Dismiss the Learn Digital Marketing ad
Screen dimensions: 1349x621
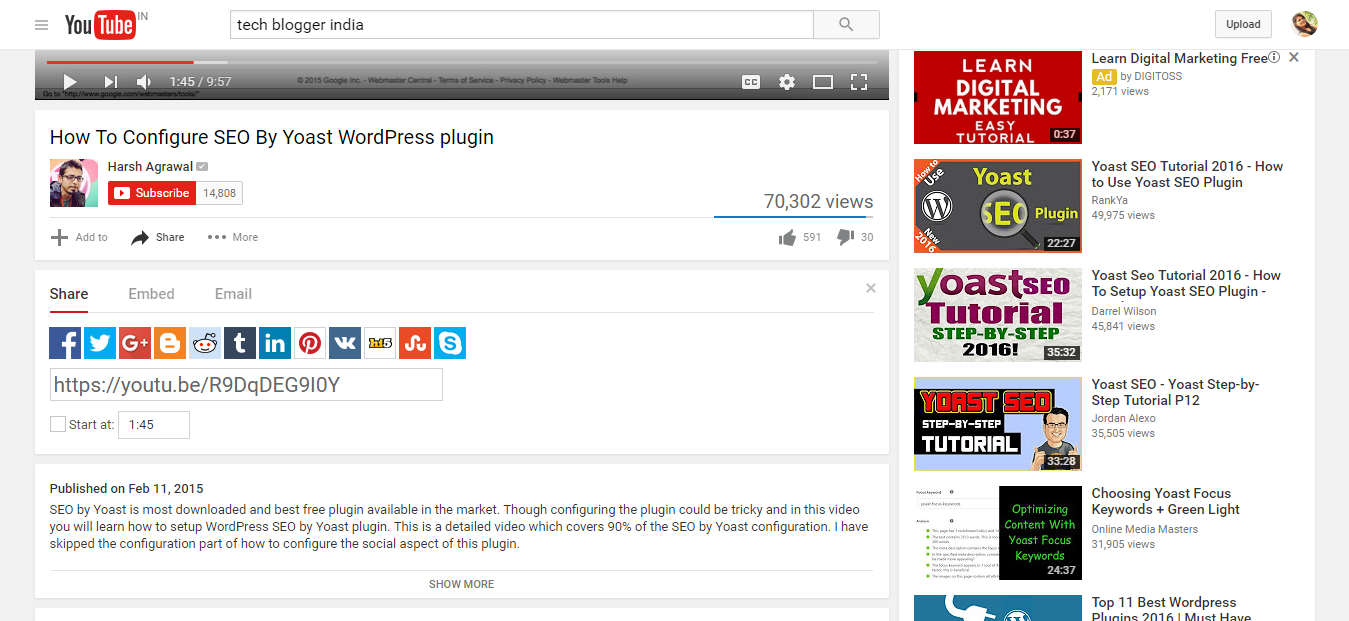(1294, 58)
